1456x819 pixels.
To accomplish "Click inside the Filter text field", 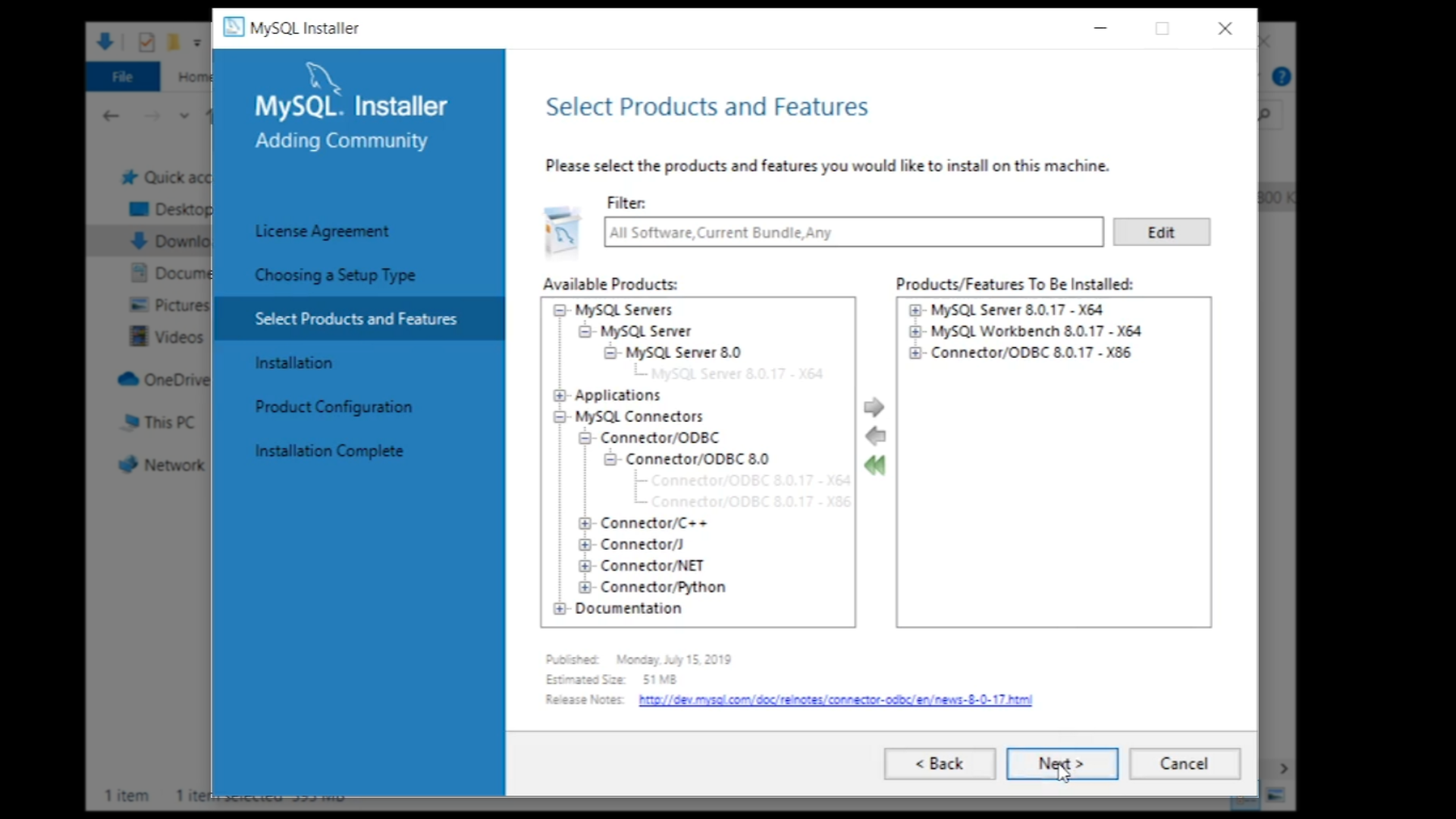I will 852,232.
